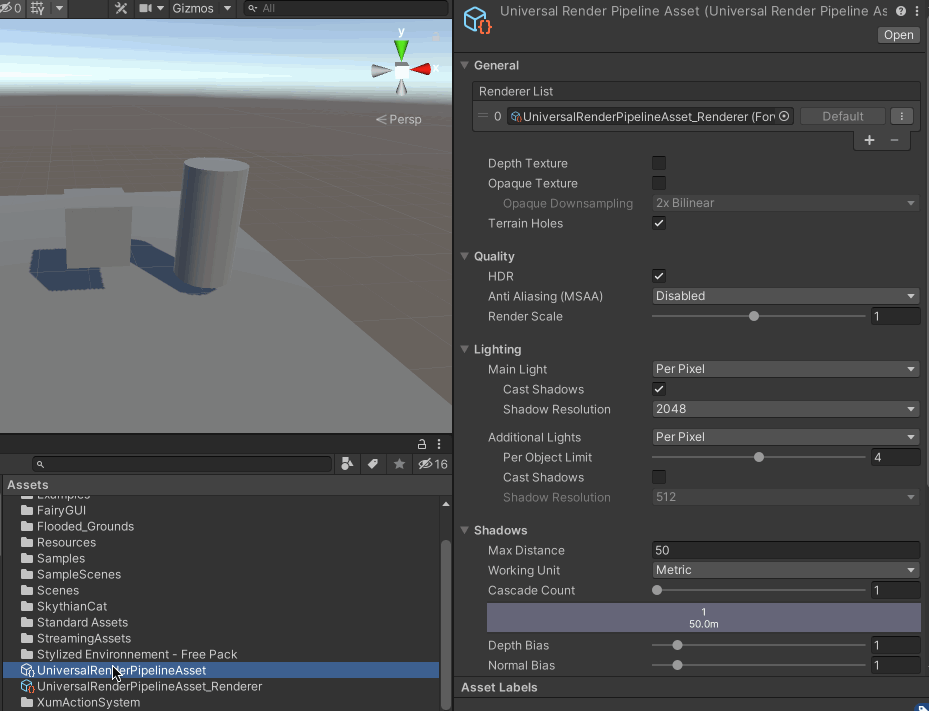Click the Open button in Inspector
This screenshot has height=711, width=929.
898,35
